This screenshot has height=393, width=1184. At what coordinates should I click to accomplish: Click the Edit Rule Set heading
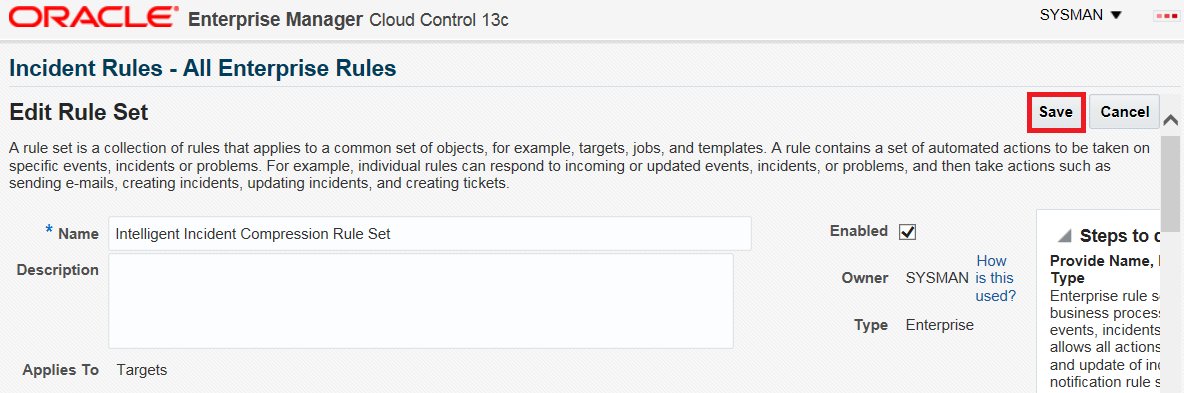pos(79,113)
